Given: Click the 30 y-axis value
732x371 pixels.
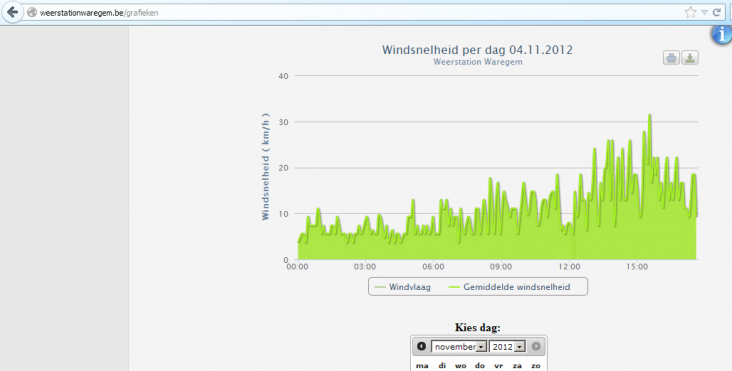Looking at the screenshot, I should [283, 122].
